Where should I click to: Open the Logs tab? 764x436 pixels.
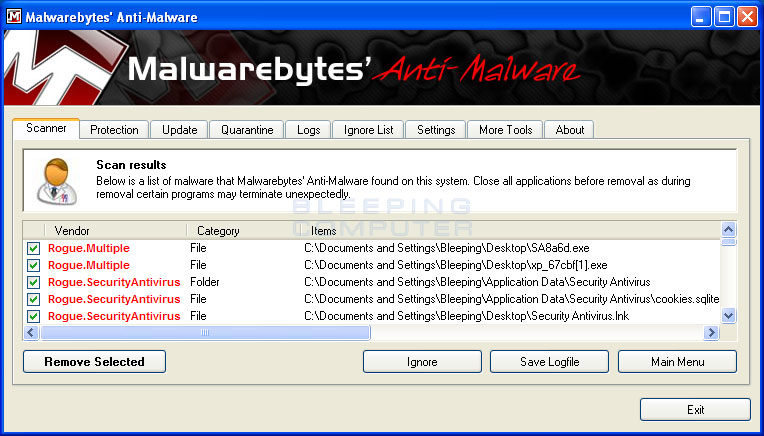click(308, 130)
